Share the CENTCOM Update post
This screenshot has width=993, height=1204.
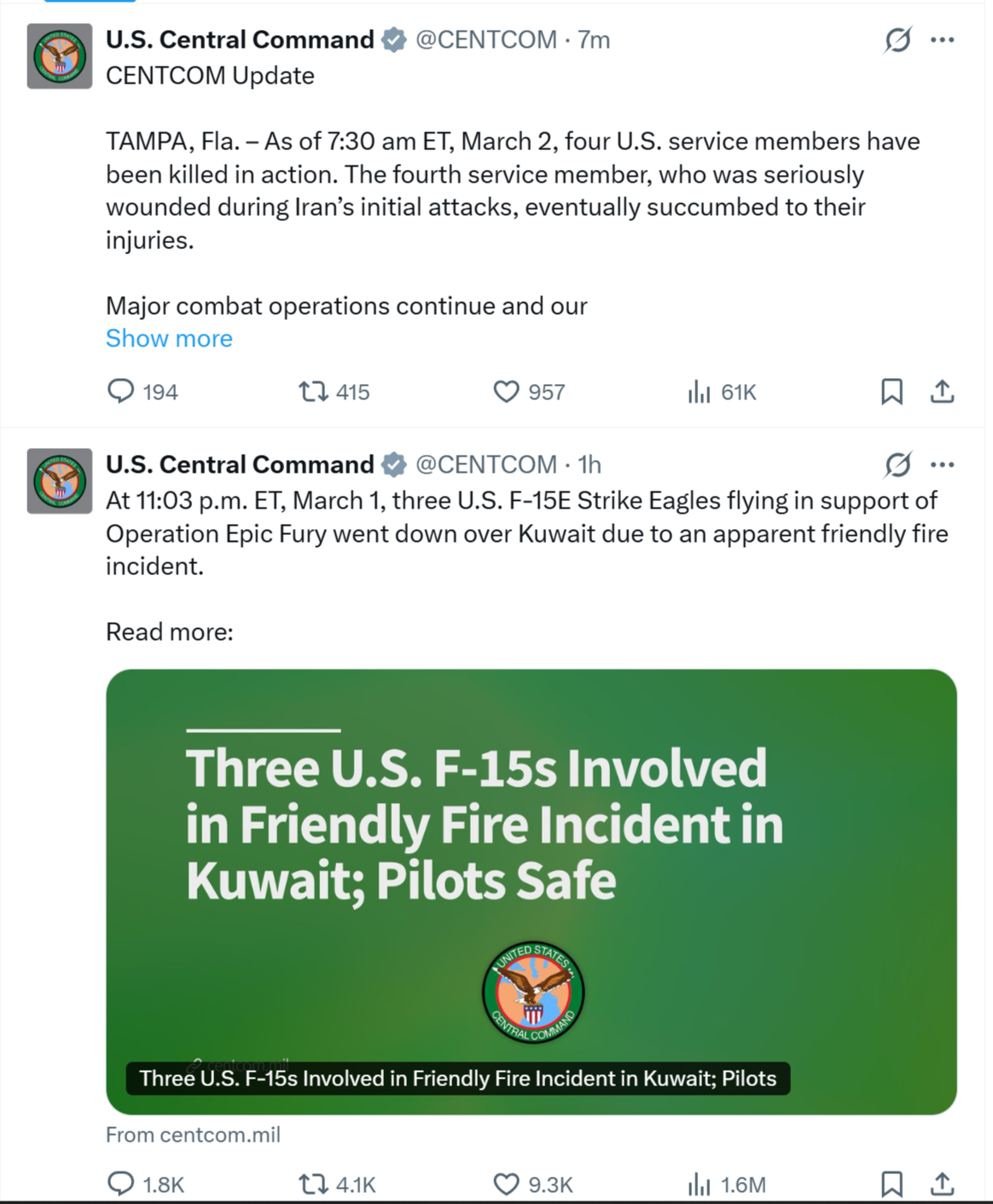(942, 392)
